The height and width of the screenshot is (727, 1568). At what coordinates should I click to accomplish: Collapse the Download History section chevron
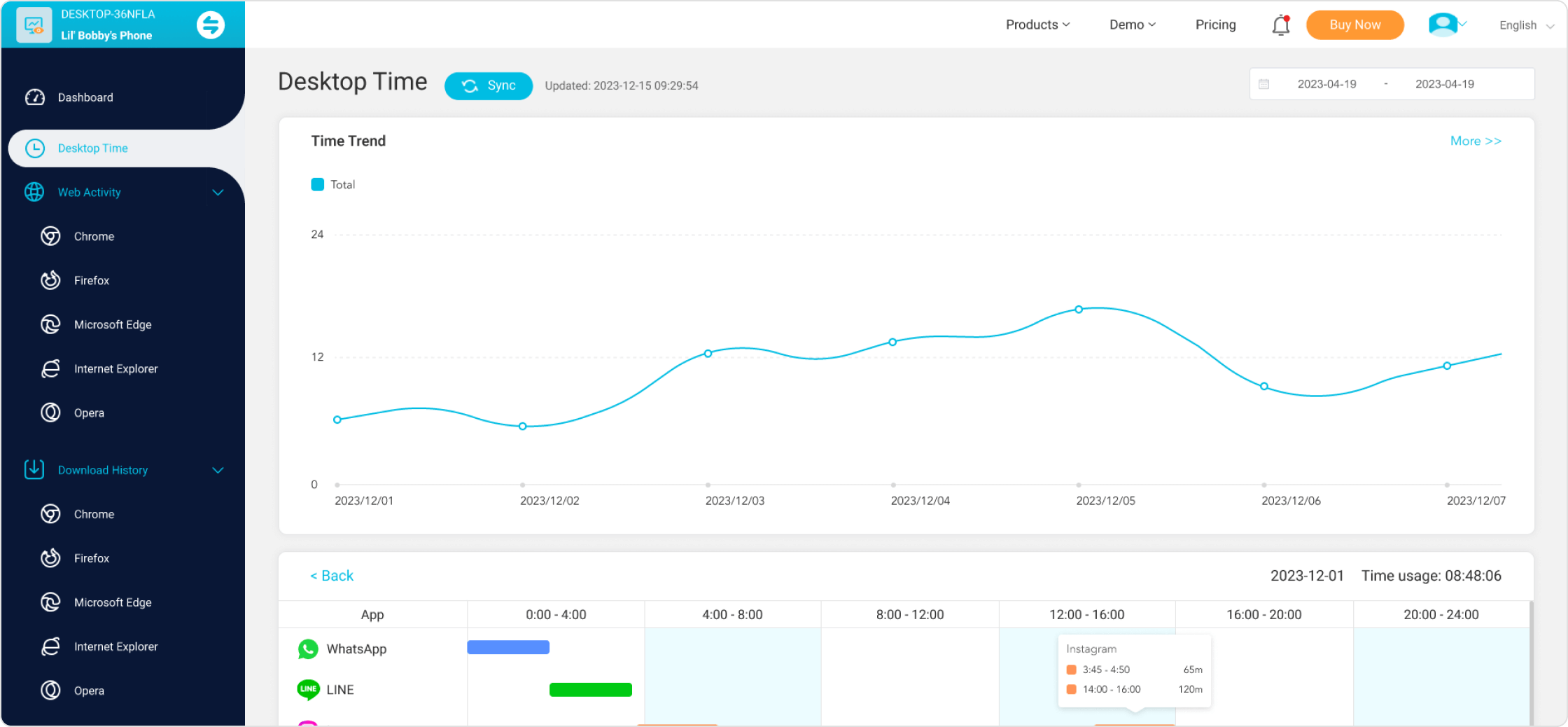click(218, 470)
